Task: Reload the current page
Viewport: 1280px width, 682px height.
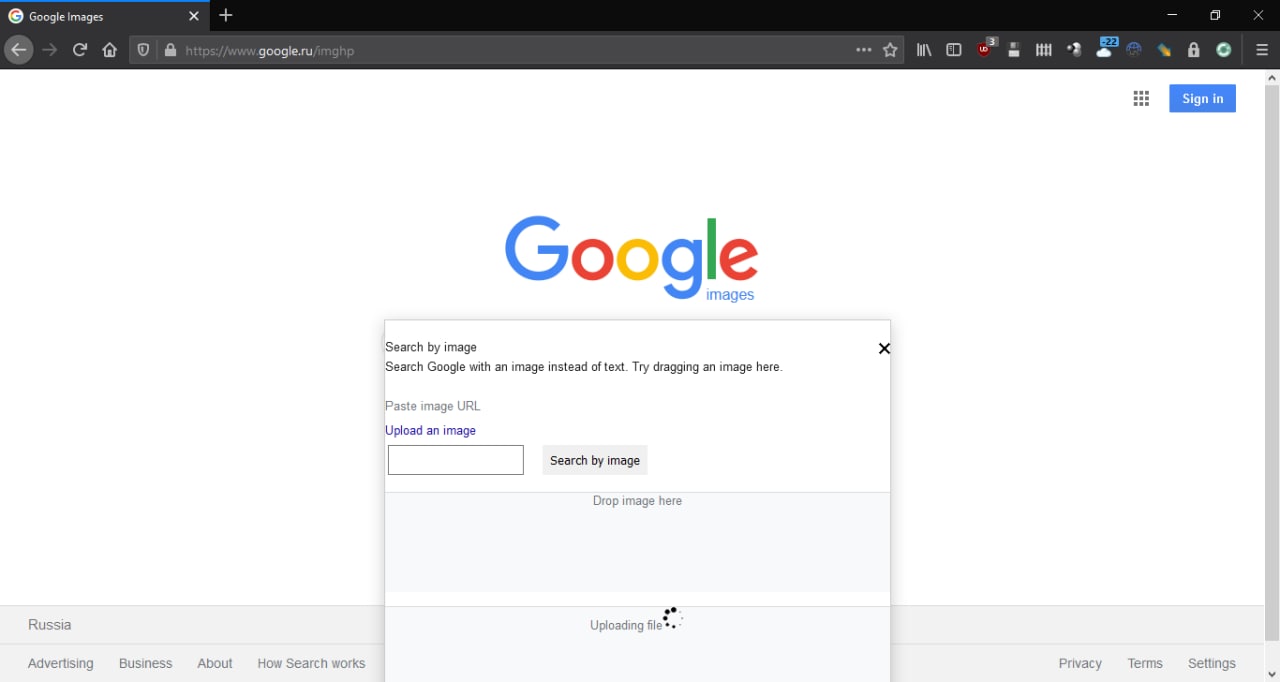Action: click(80, 50)
